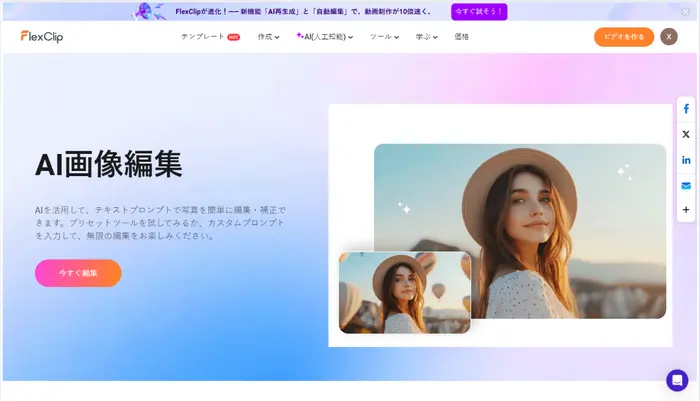The image size is (700, 401).
Task: Expand the 学ぶ dropdown
Action: [x=426, y=37]
